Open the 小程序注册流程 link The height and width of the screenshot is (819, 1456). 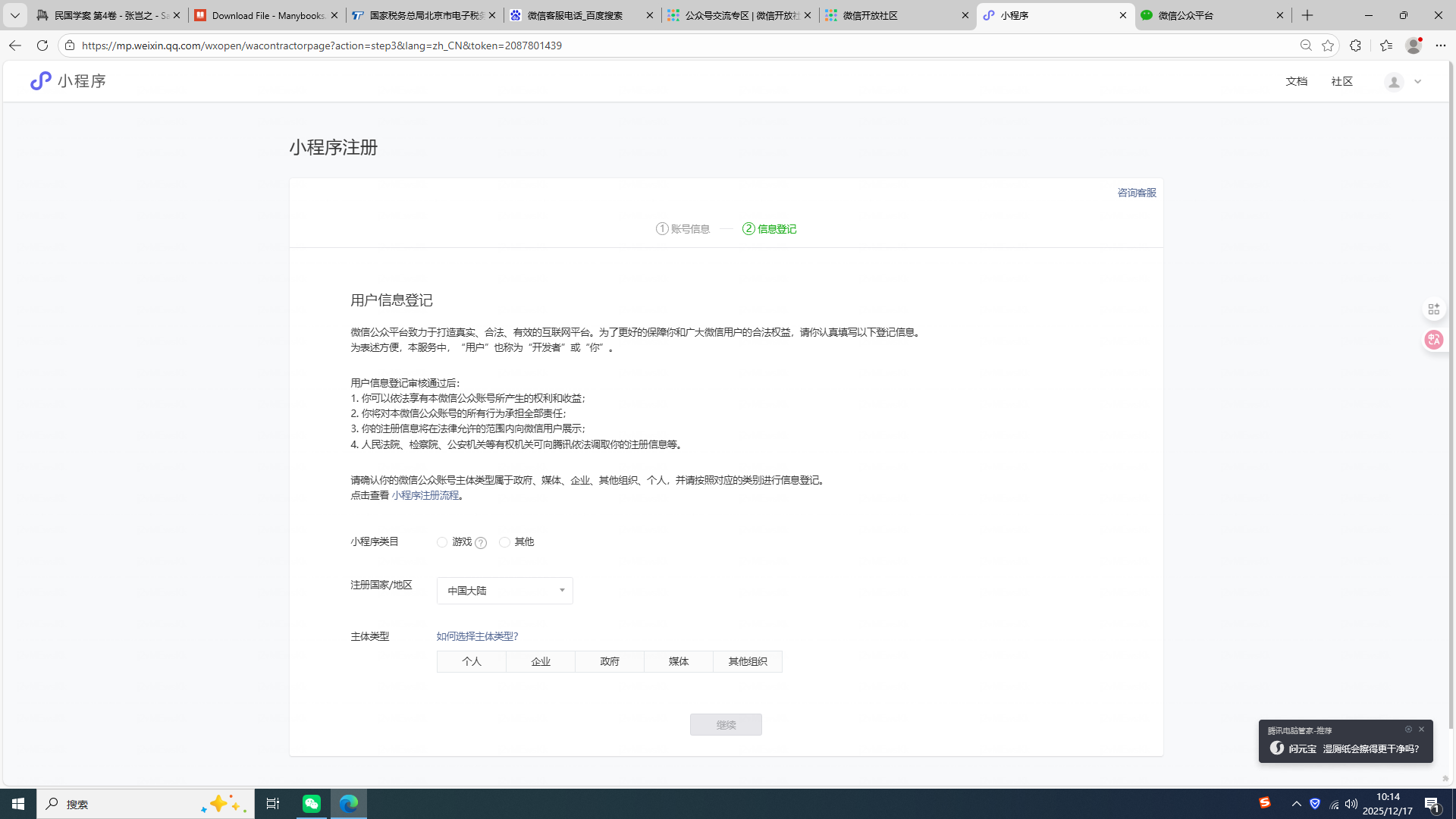coord(425,495)
